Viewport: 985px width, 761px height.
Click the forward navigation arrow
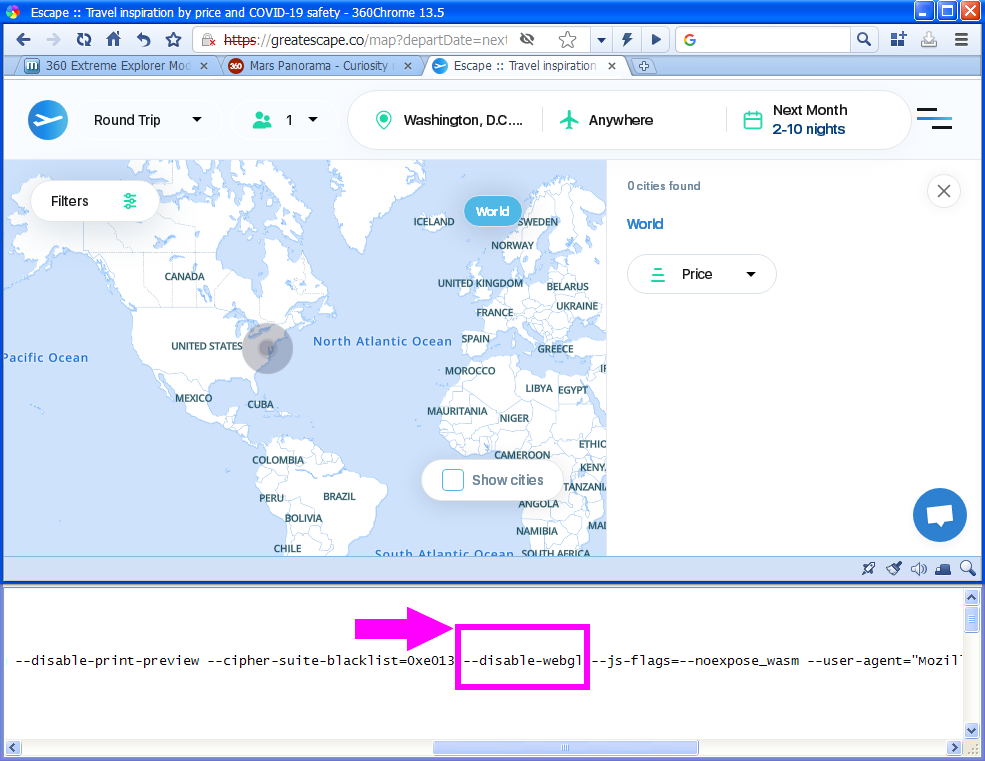(53, 40)
